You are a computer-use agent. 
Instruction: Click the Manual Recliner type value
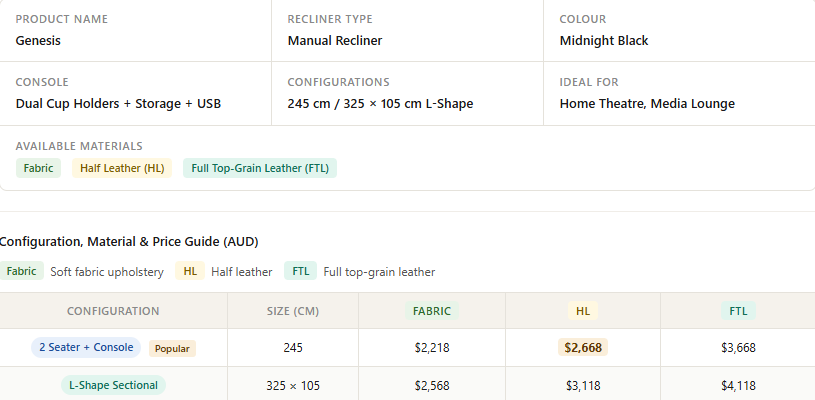click(x=335, y=41)
